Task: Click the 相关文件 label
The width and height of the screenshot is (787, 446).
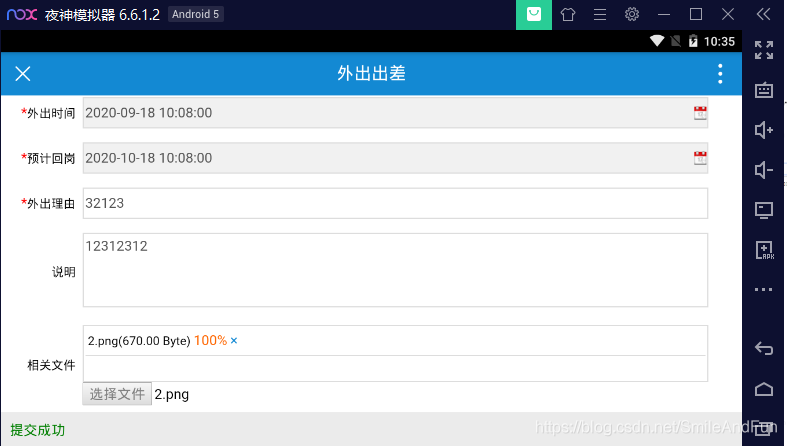Action: (x=51, y=365)
